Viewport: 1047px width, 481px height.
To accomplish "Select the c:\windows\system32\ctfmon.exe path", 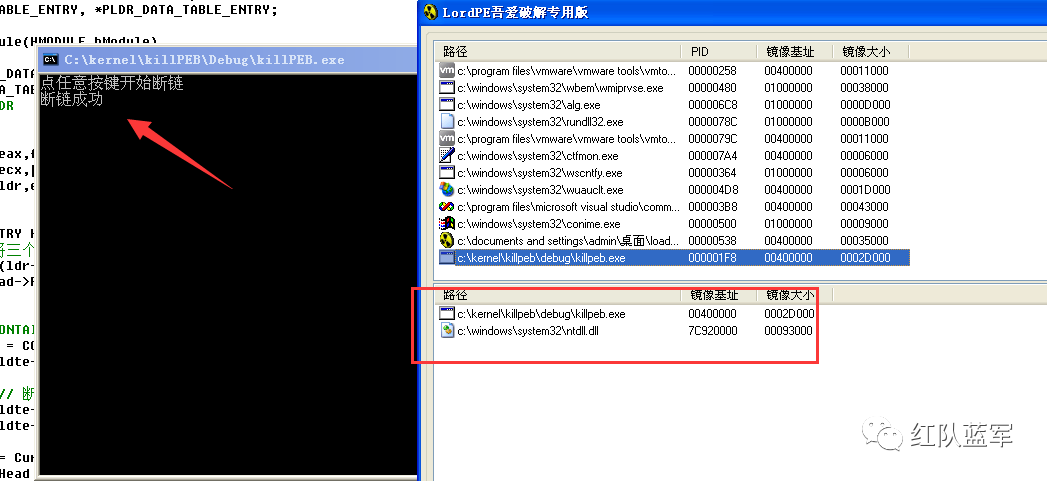I will coord(538,156).
